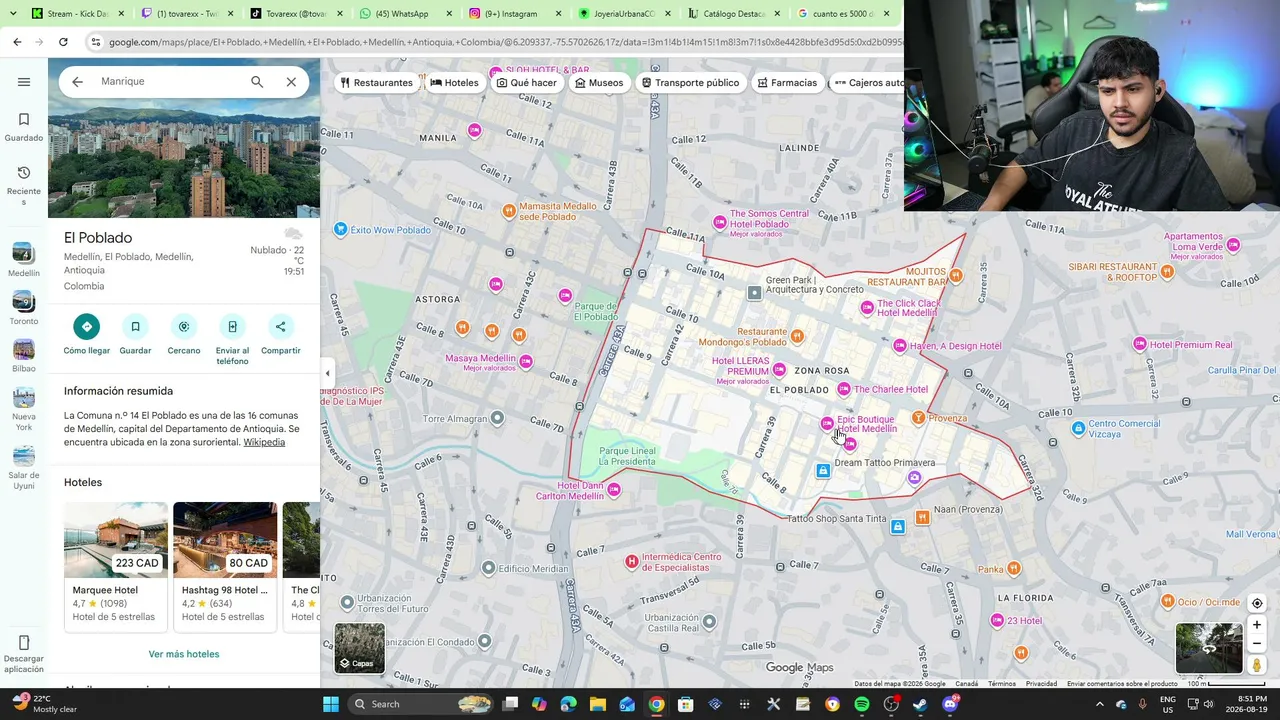Viewport: 1280px width, 720px height.
Task: Open the Windows Start menu
Action: click(x=331, y=704)
